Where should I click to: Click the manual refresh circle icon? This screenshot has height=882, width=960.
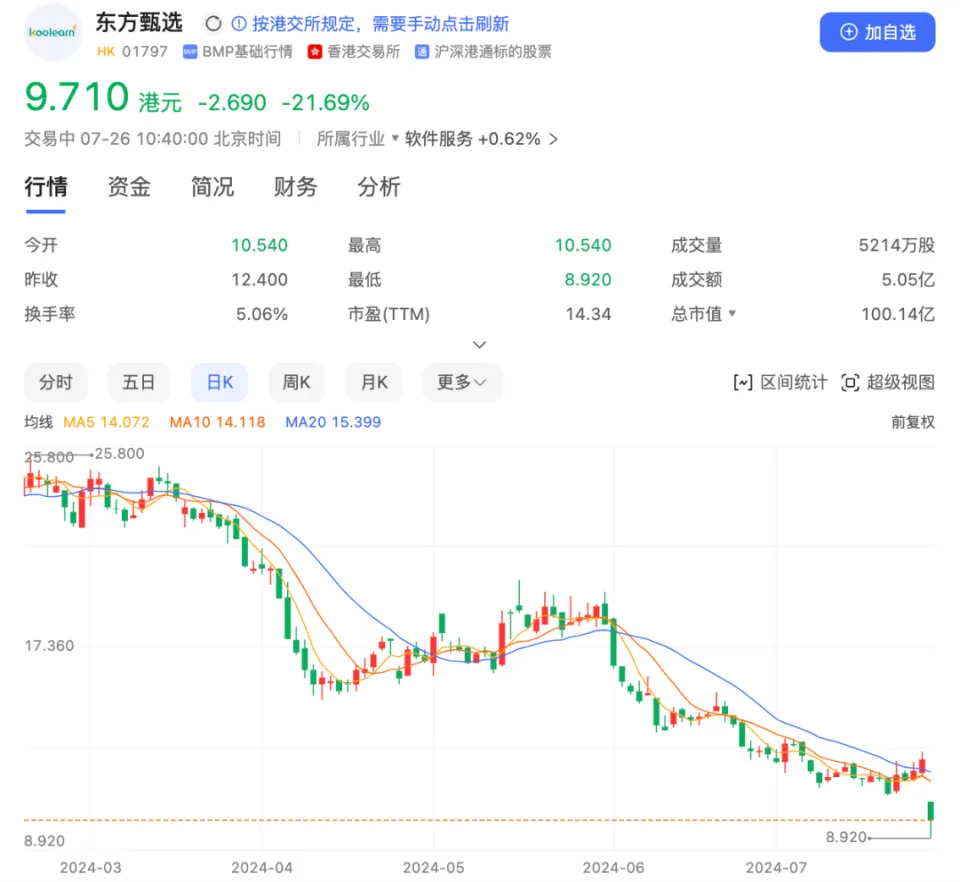pyautogui.click(x=212, y=24)
